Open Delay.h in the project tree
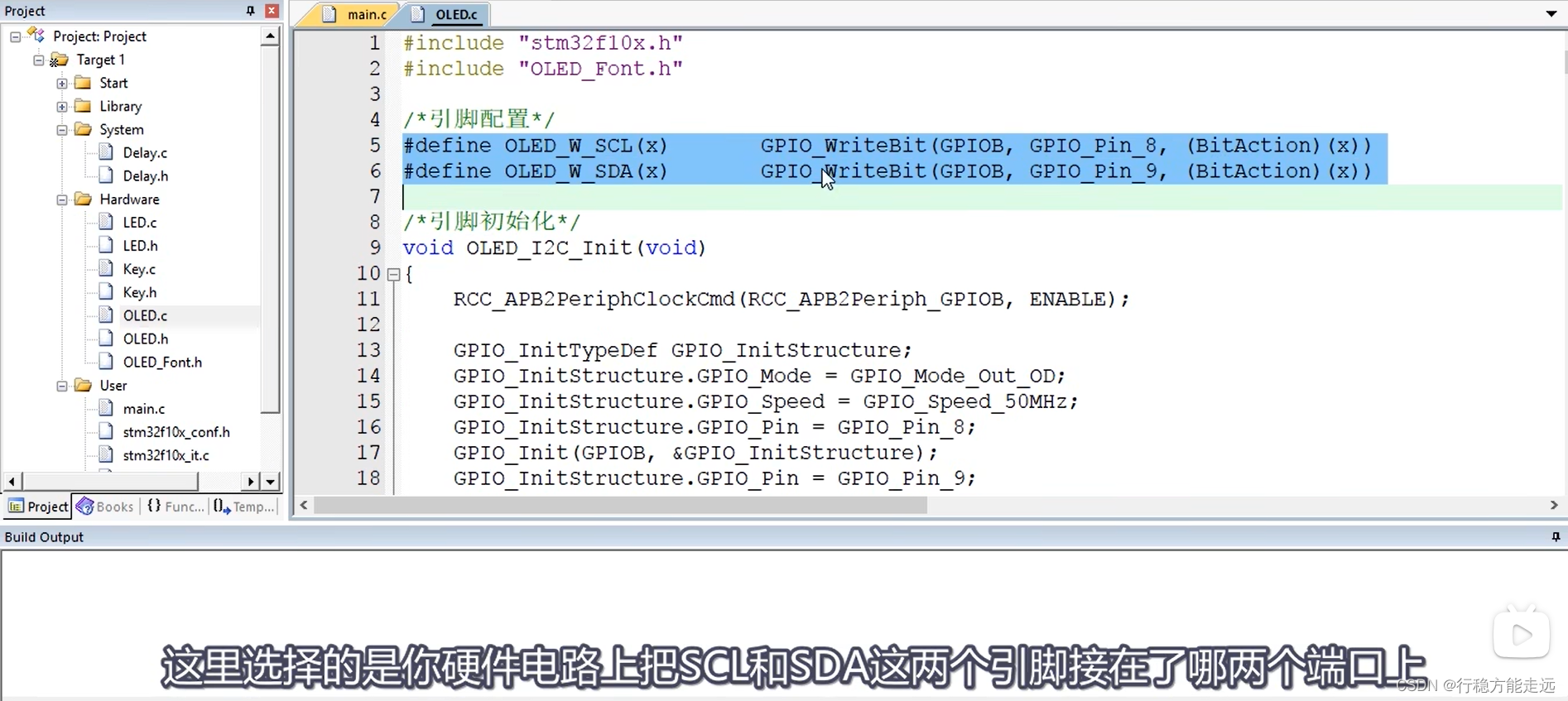 tap(146, 176)
